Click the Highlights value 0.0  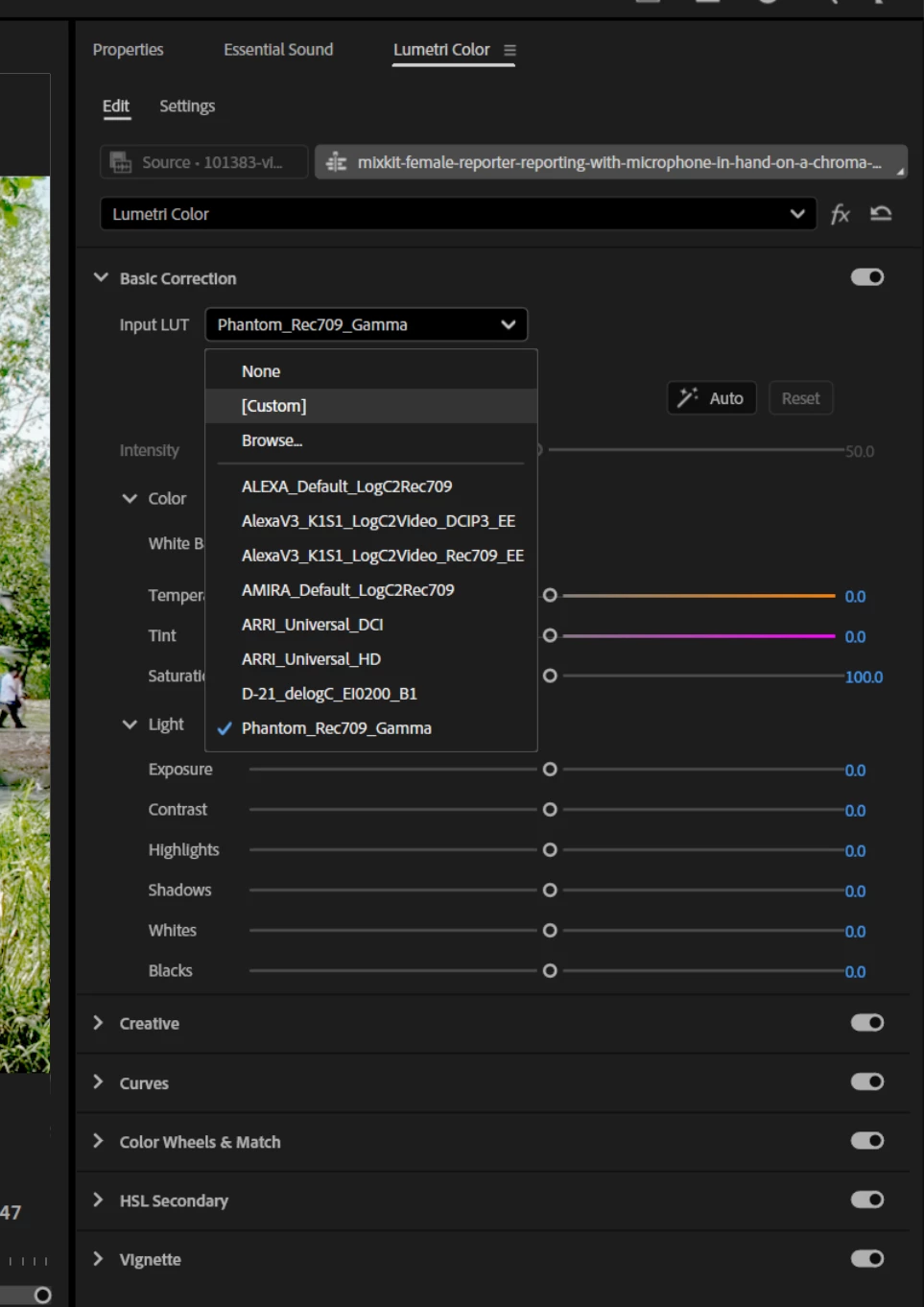tap(855, 851)
